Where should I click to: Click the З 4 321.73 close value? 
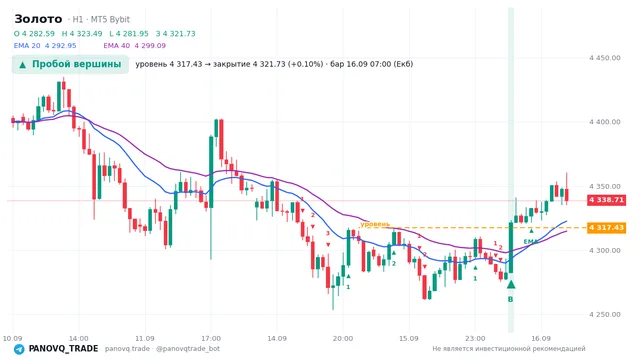coord(176,33)
